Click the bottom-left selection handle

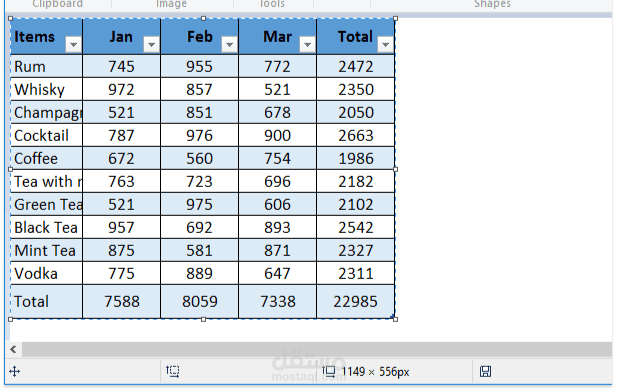pos(11,319)
